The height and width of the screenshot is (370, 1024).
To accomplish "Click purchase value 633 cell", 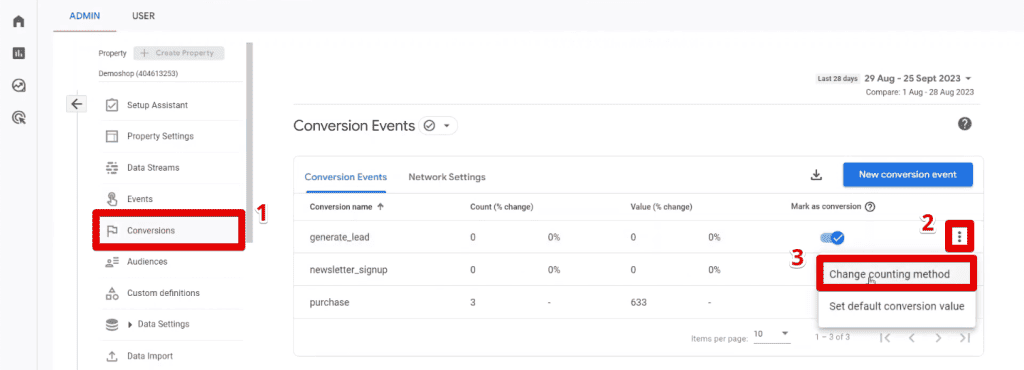I will pos(638,303).
